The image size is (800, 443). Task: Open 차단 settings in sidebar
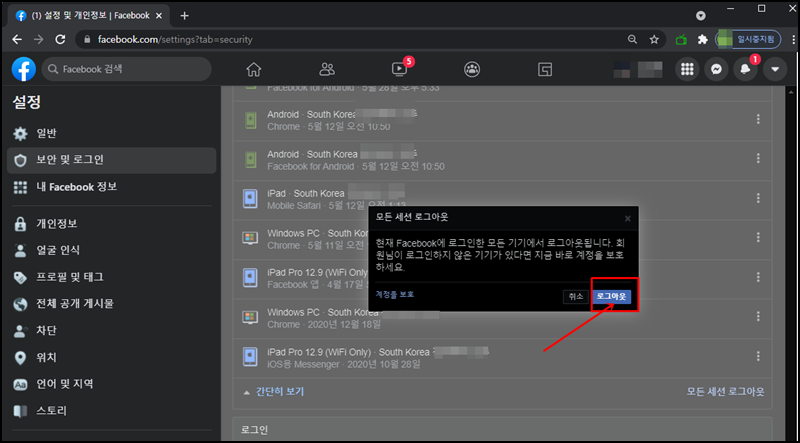click(112, 331)
